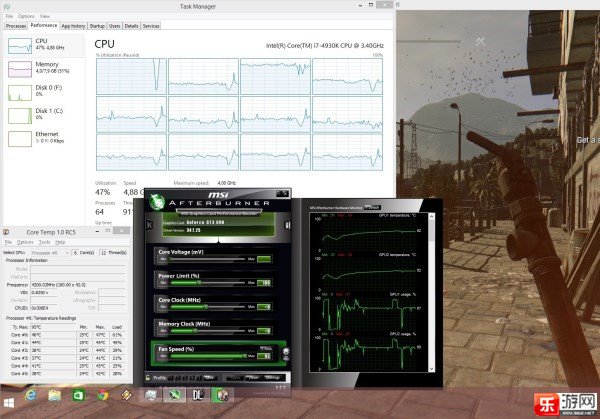This screenshot has height=419, width=600.
Task: Click the Task Manager window title icon
Action: click(7, 7)
